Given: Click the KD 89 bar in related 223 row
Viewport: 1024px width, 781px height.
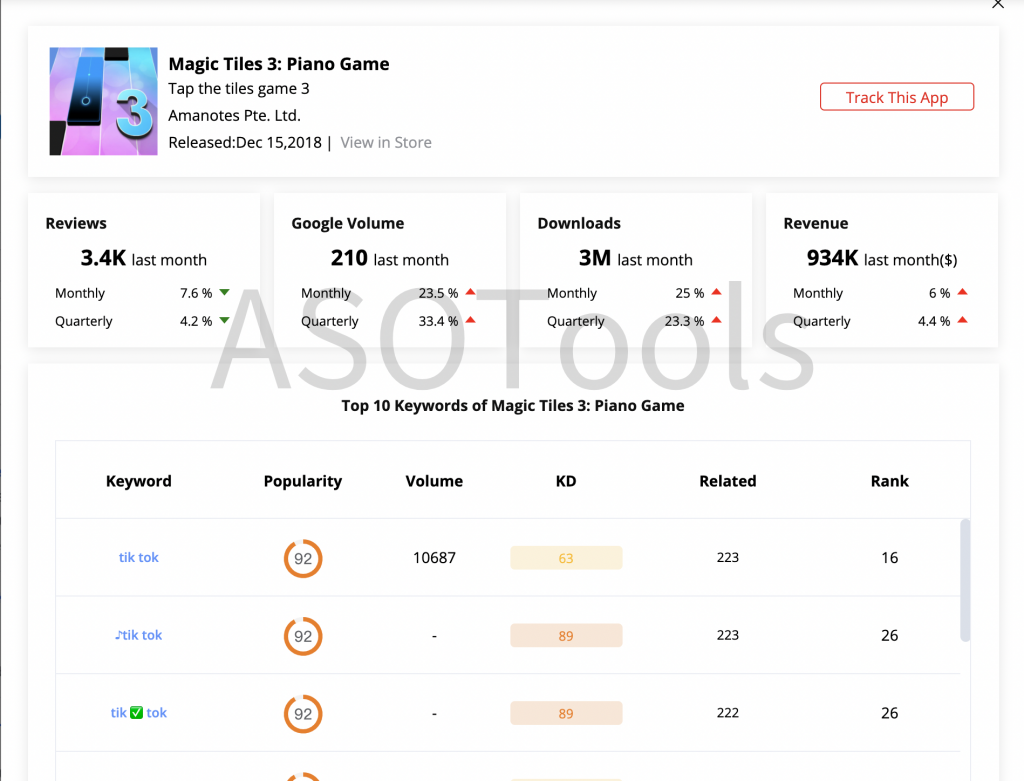Looking at the screenshot, I should coord(566,636).
